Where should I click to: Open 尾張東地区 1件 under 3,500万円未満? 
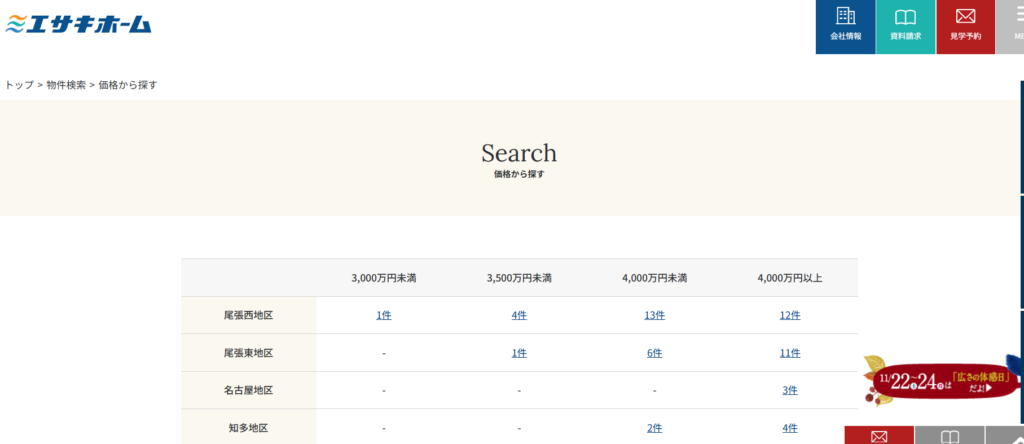[519, 353]
